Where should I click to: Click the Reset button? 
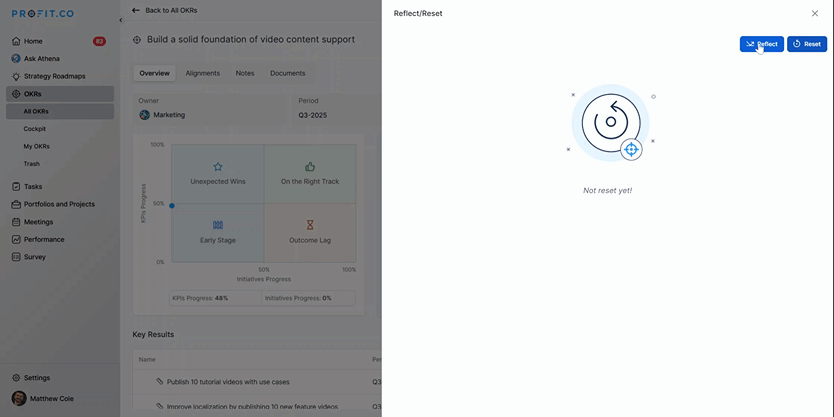pyautogui.click(x=806, y=44)
